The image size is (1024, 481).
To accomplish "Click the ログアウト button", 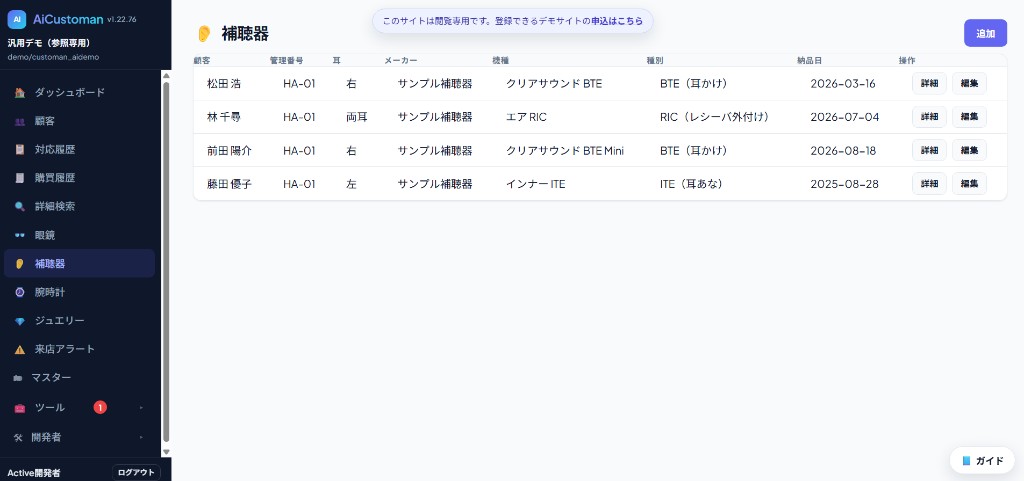I will 136,473.
